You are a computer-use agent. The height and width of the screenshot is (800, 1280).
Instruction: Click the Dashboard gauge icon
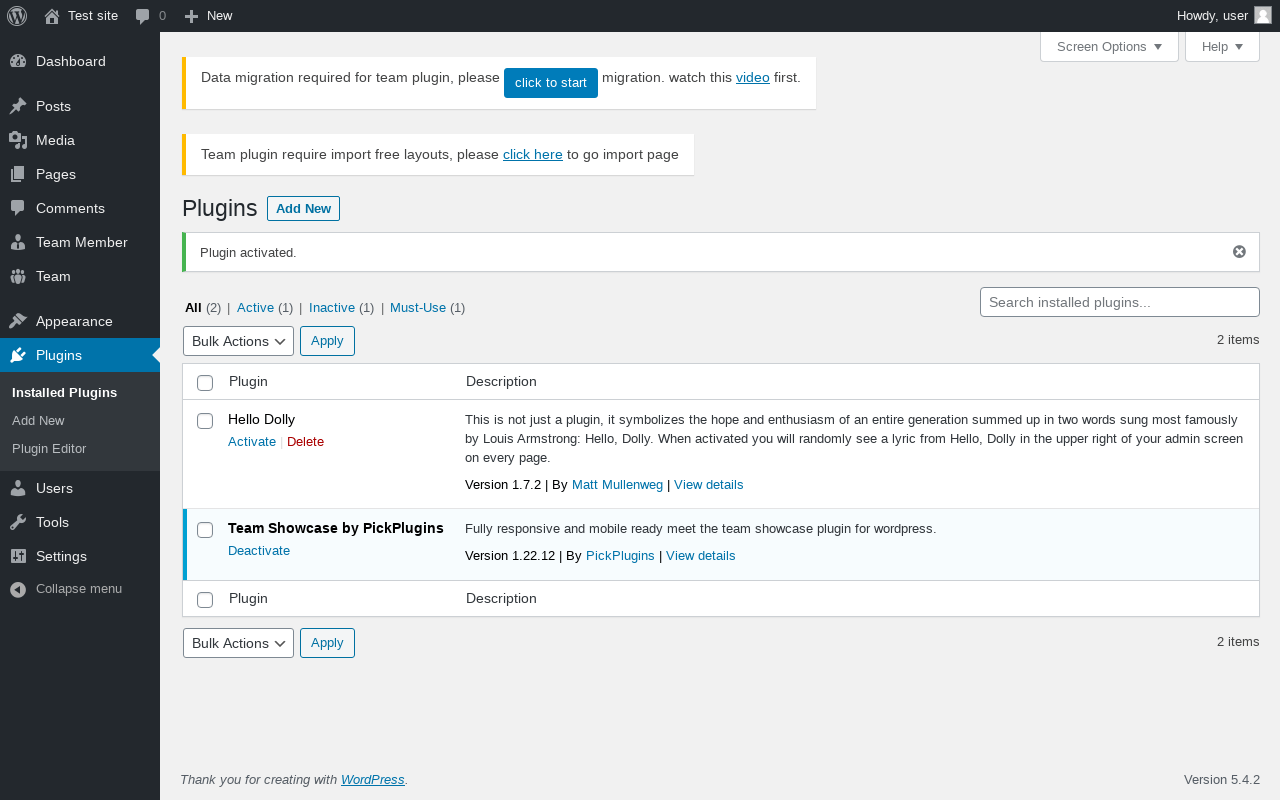tap(18, 61)
